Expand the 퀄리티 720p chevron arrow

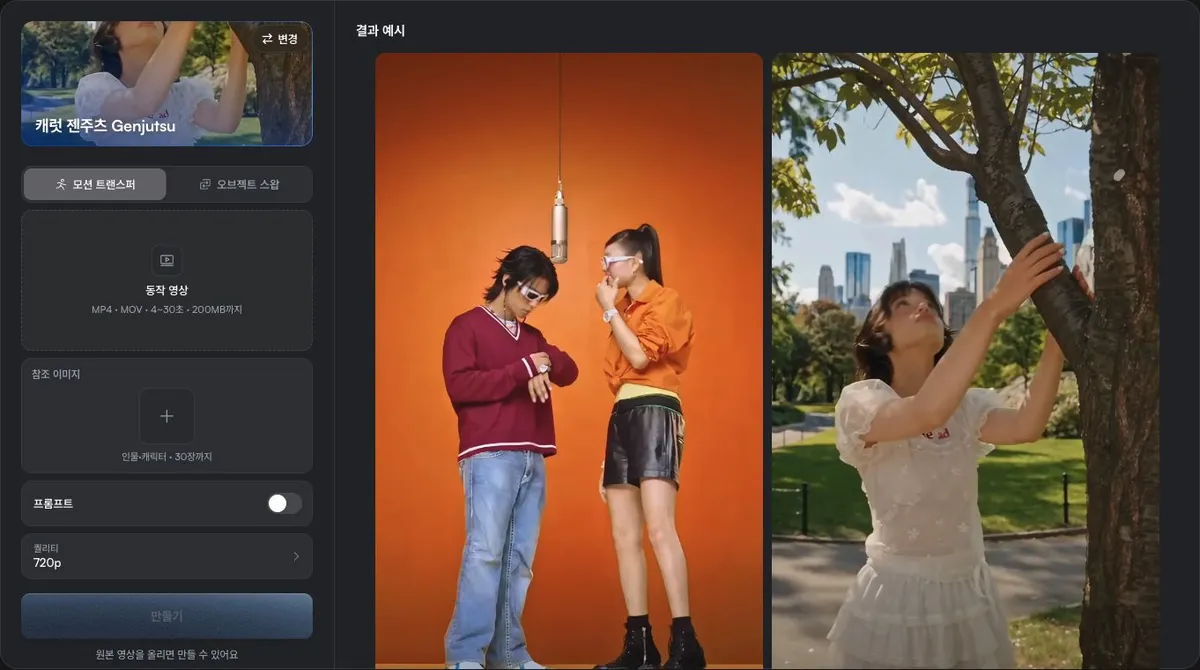click(296, 556)
